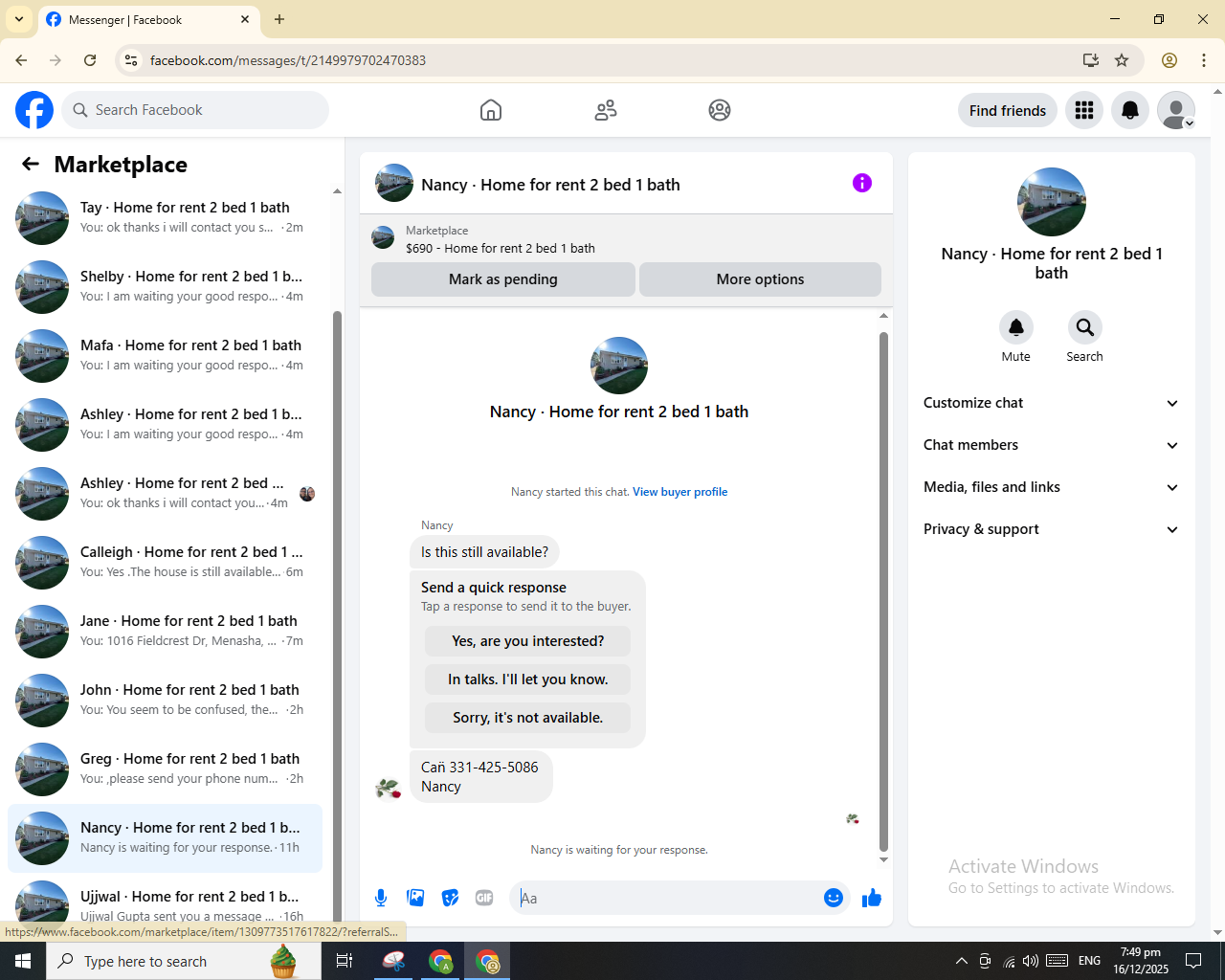The image size is (1225, 980).
Task: Open the Friends icon in top navigation
Action: tap(606, 110)
